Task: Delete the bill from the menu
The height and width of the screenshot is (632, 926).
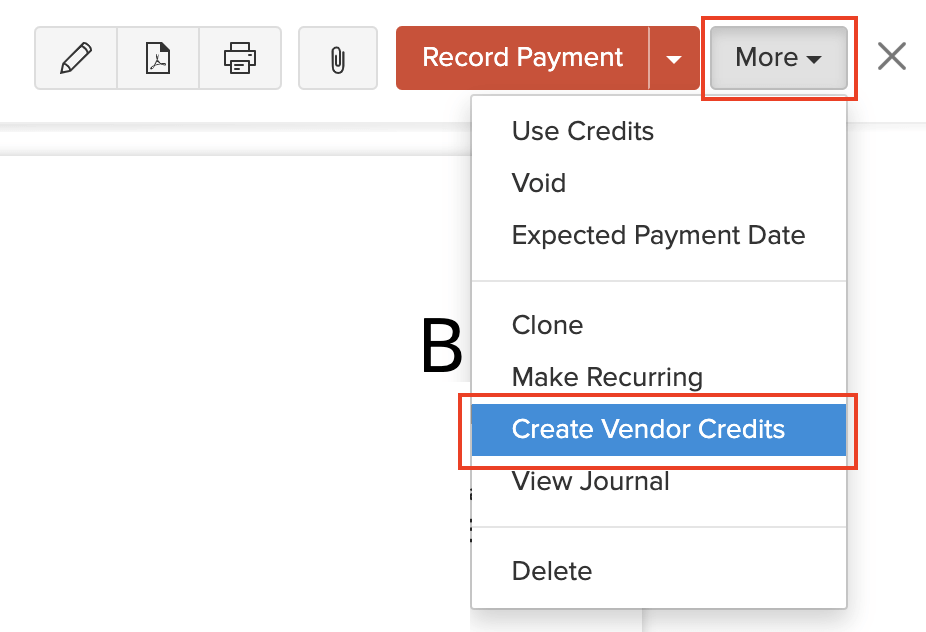Action: [552, 571]
